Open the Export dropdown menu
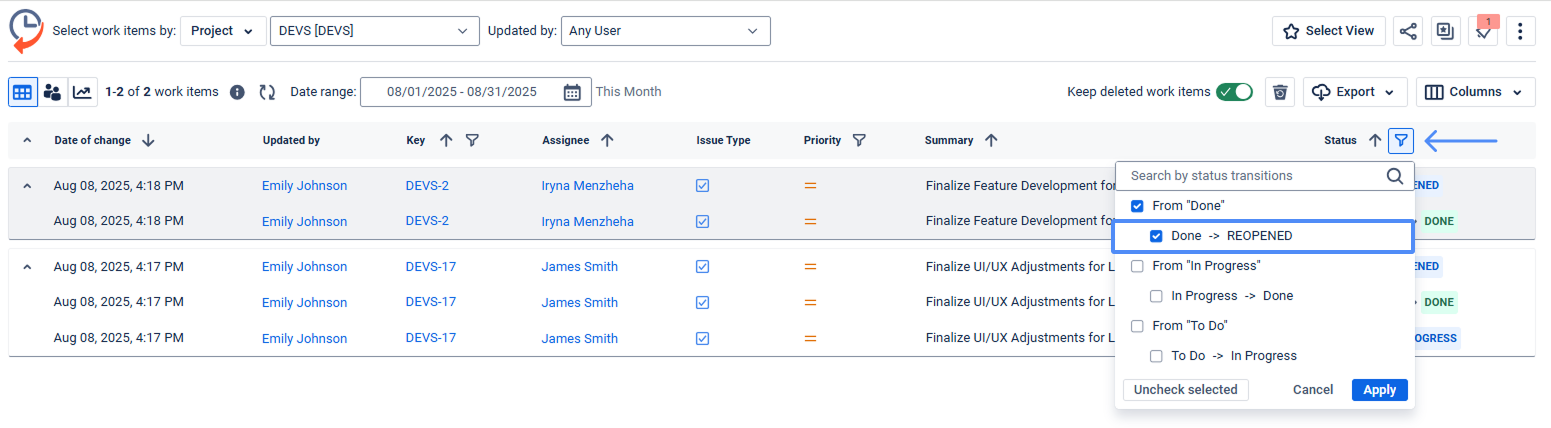The height and width of the screenshot is (428, 1551). pos(1355,92)
